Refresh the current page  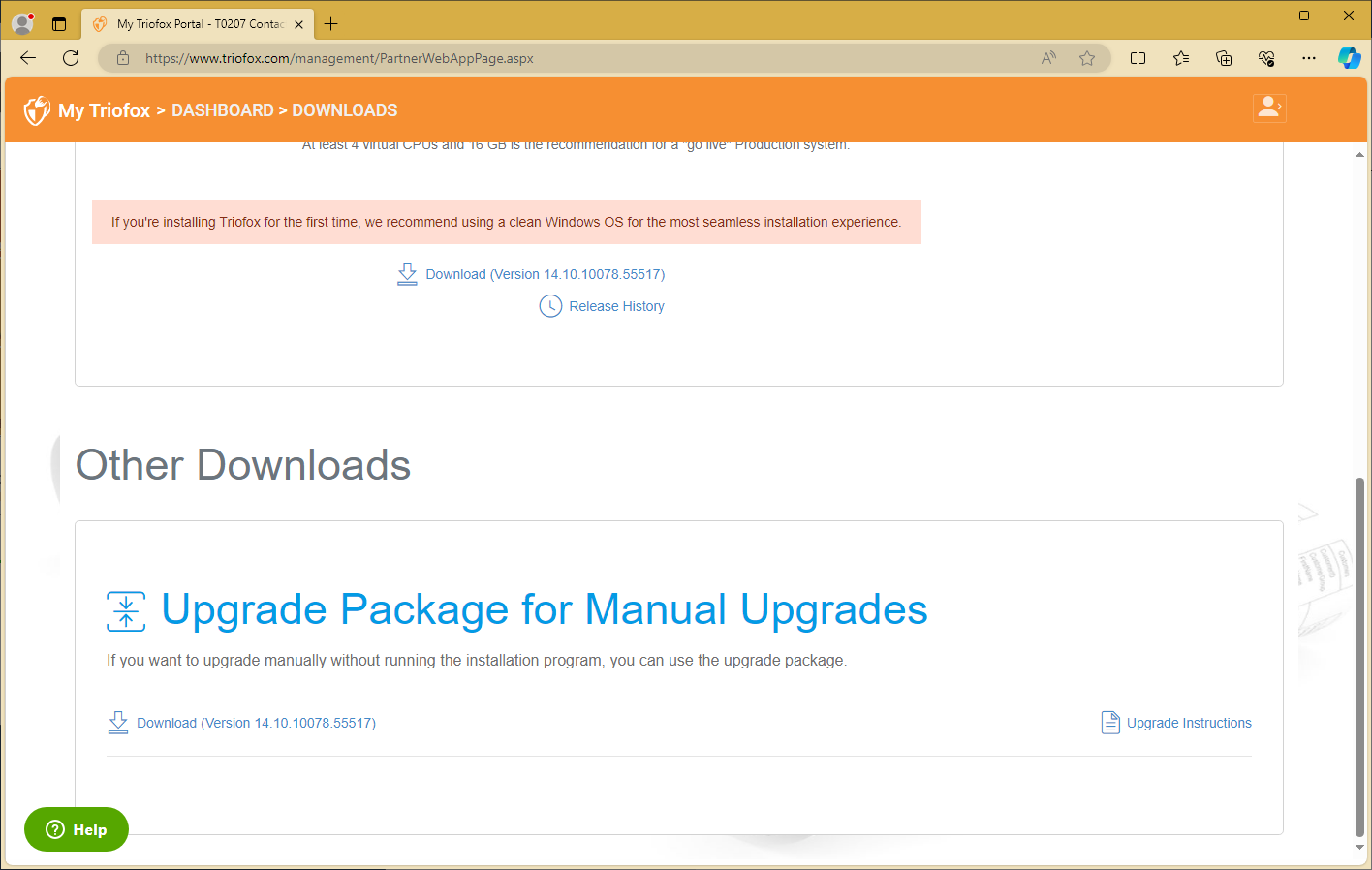pos(71,58)
